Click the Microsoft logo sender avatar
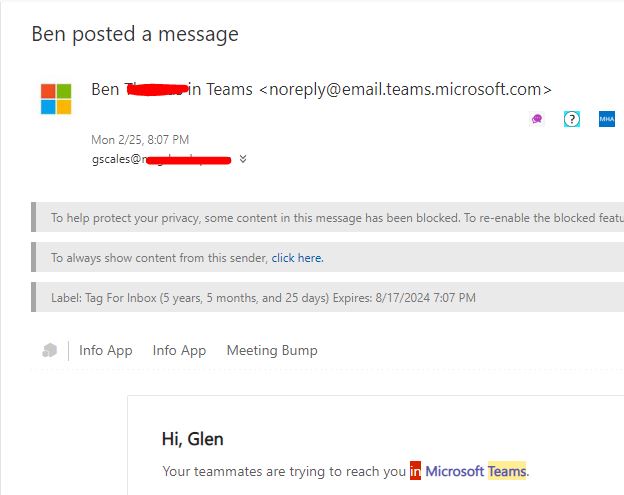Image resolution: width=624 pixels, height=495 pixels. (56, 99)
